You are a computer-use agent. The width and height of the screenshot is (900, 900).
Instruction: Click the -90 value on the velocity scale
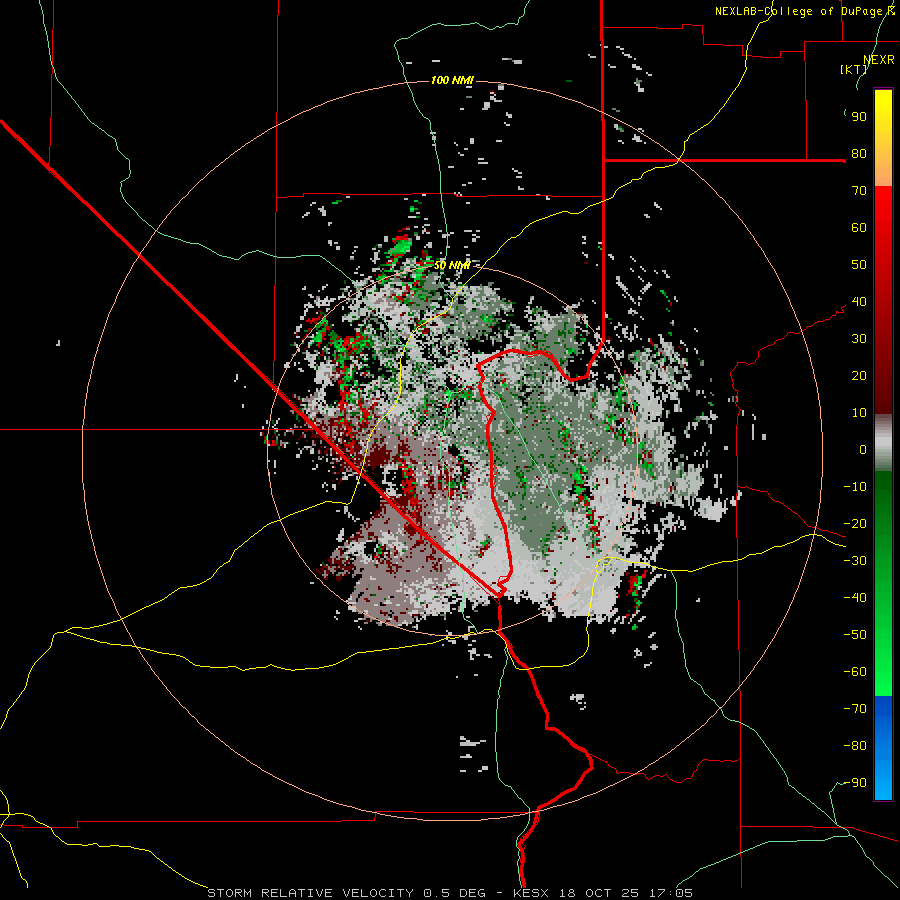coord(855,783)
